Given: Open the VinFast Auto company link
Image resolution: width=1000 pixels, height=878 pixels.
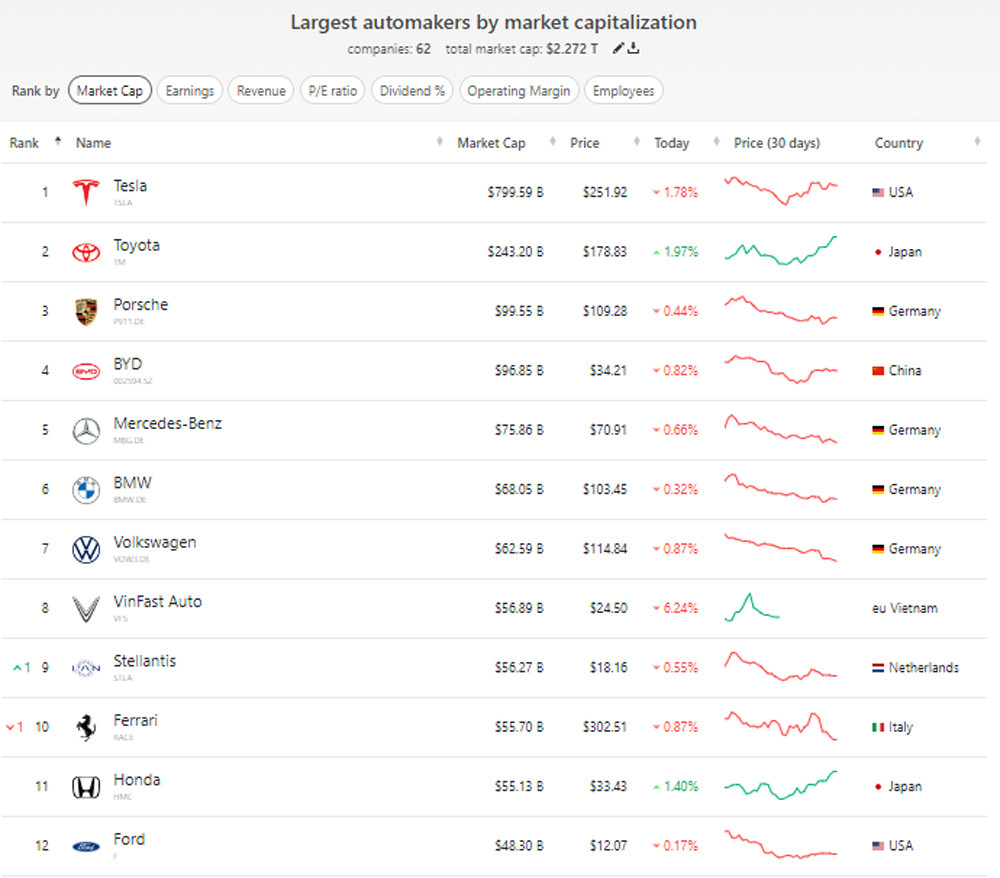Looking at the screenshot, I should pos(157,602).
